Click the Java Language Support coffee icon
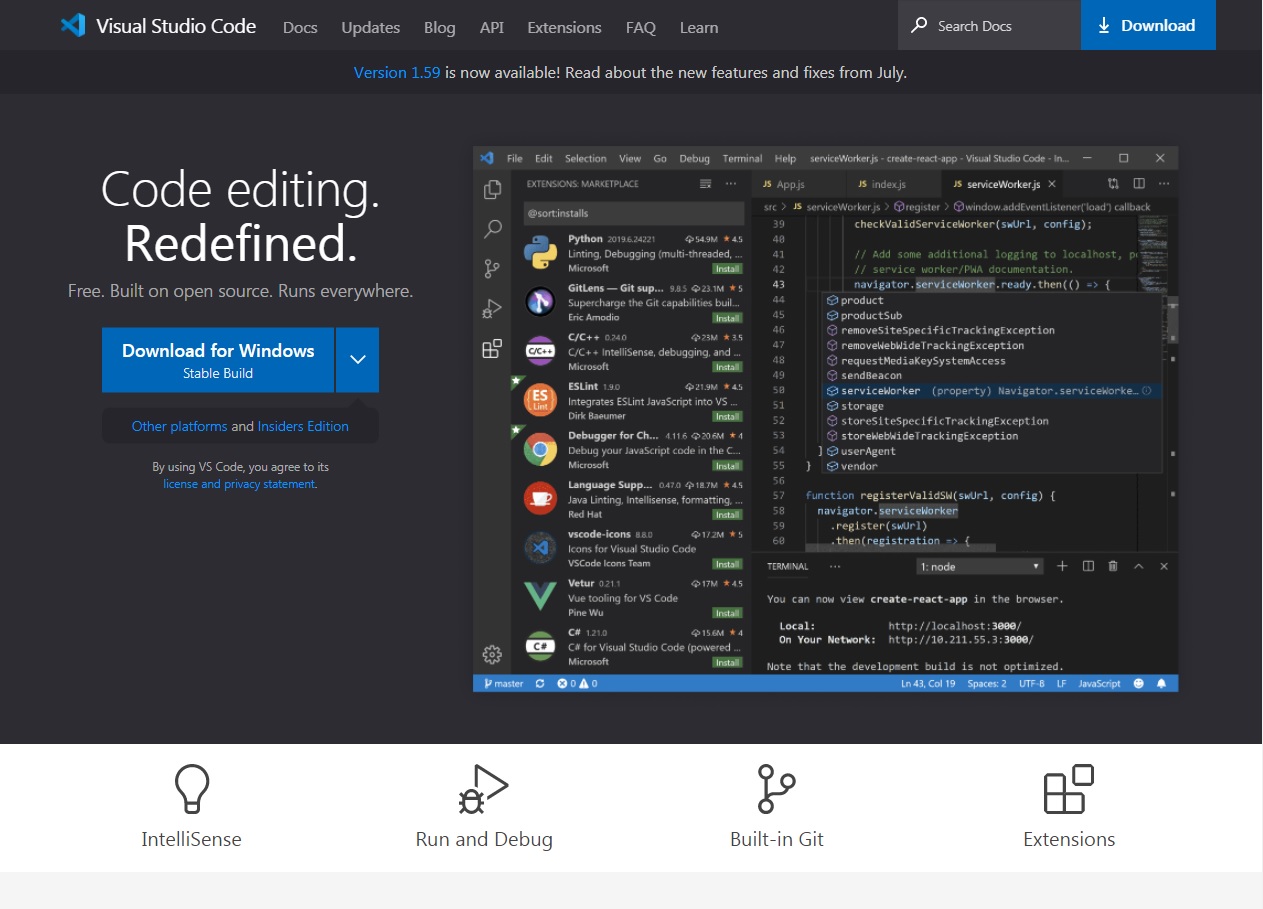 coord(540,499)
